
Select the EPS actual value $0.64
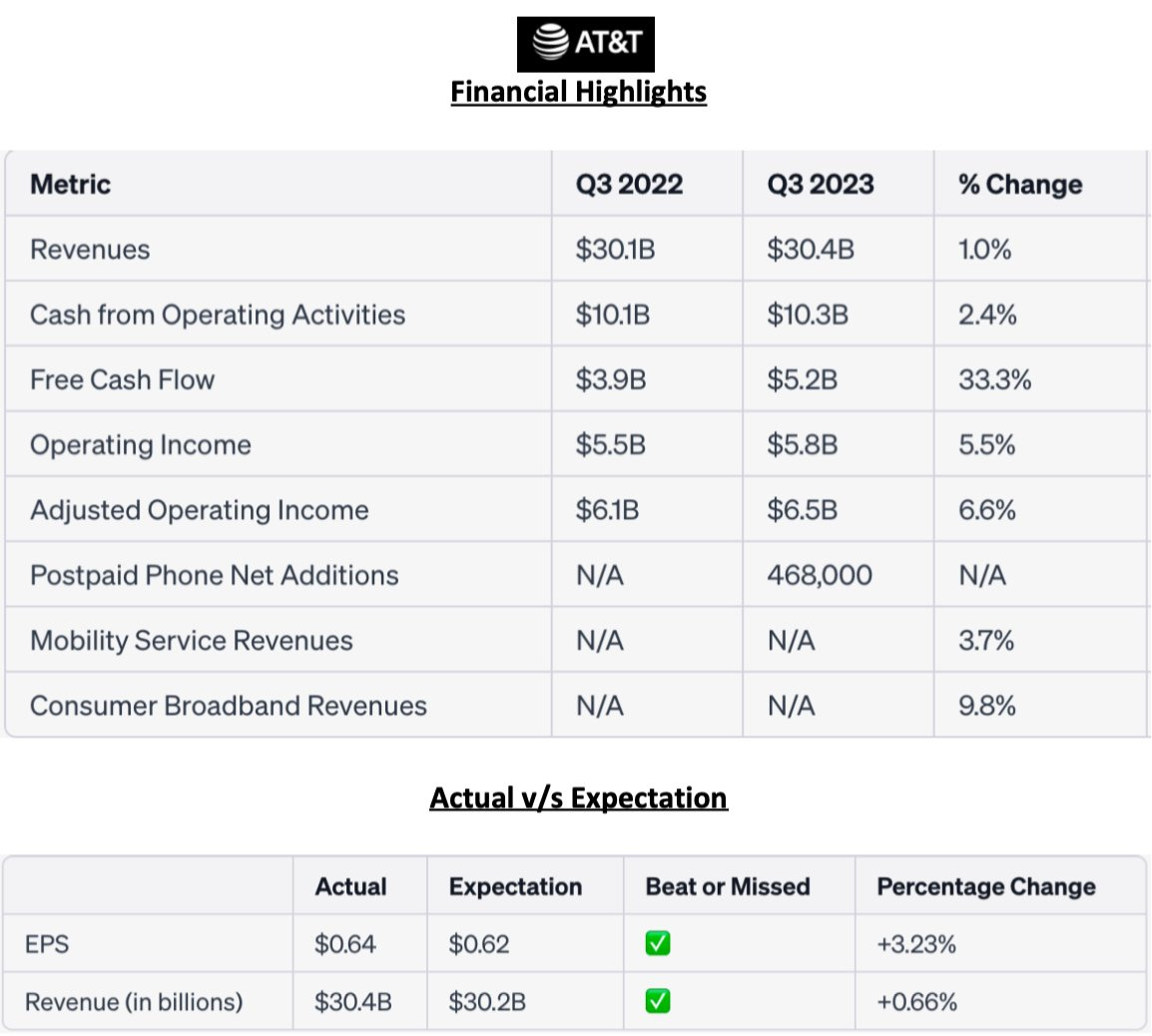(344, 944)
